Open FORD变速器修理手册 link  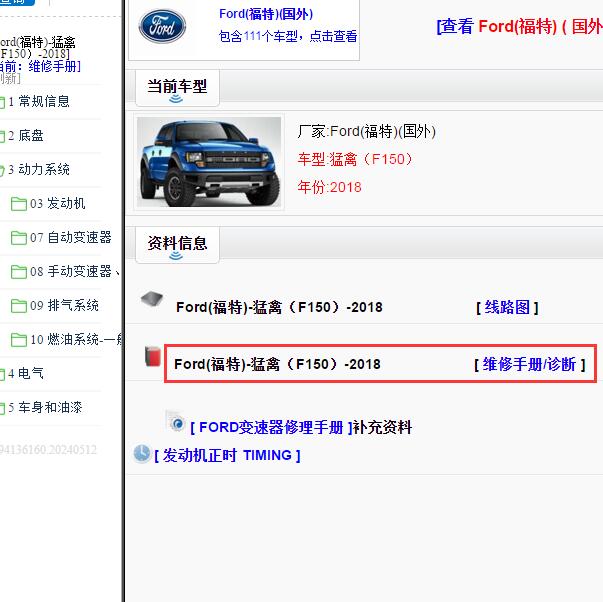[x=271, y=427]
